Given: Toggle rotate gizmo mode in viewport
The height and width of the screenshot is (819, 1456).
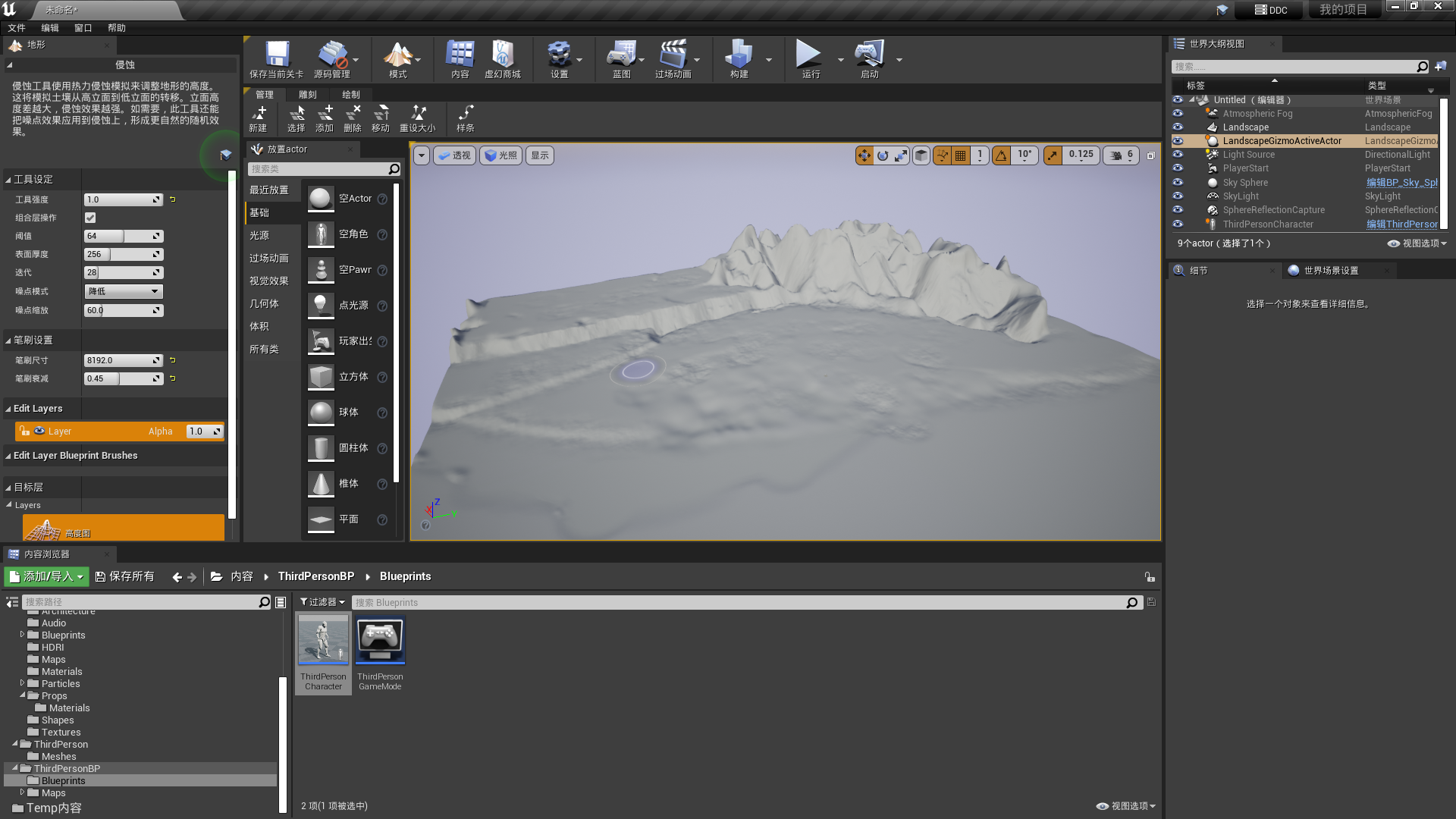Looking at the screenshot, I should pos(883,155).
